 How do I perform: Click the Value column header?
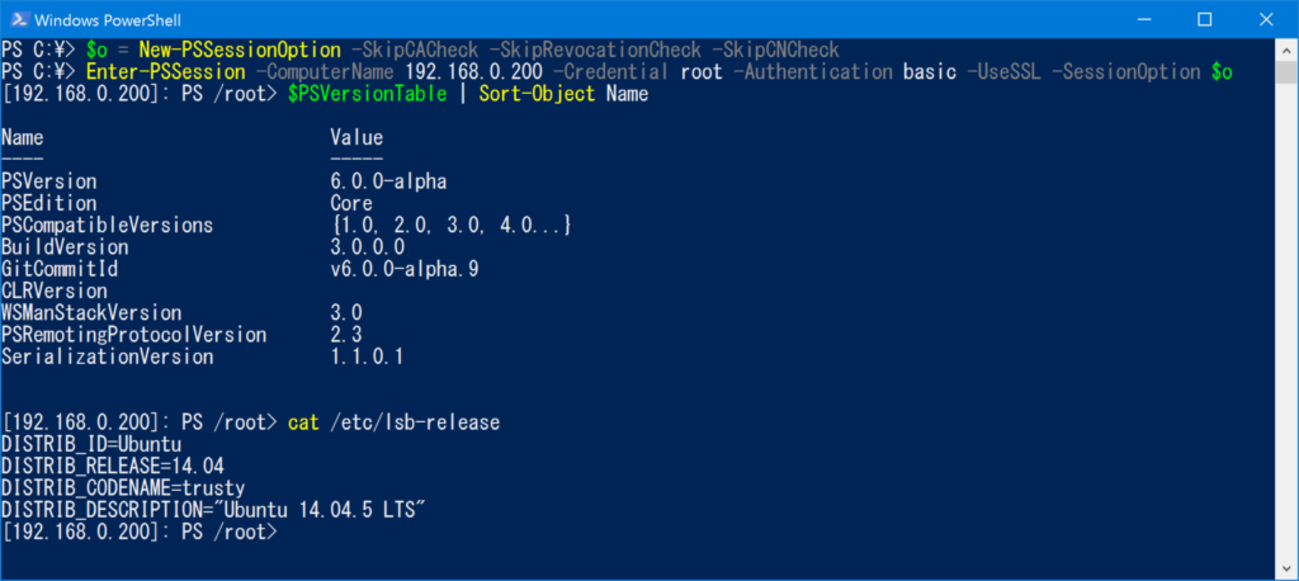click(x=357, y=138)
